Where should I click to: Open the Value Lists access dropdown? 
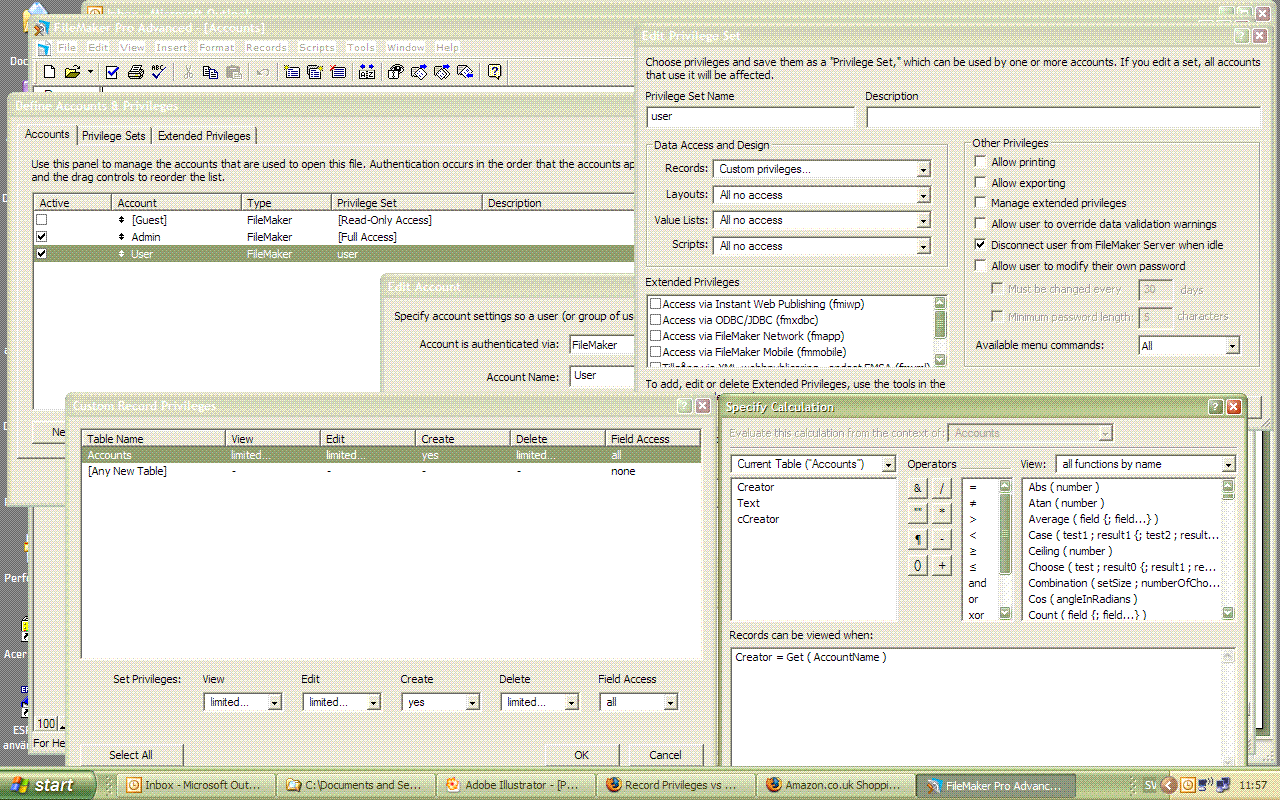[822, 220]
